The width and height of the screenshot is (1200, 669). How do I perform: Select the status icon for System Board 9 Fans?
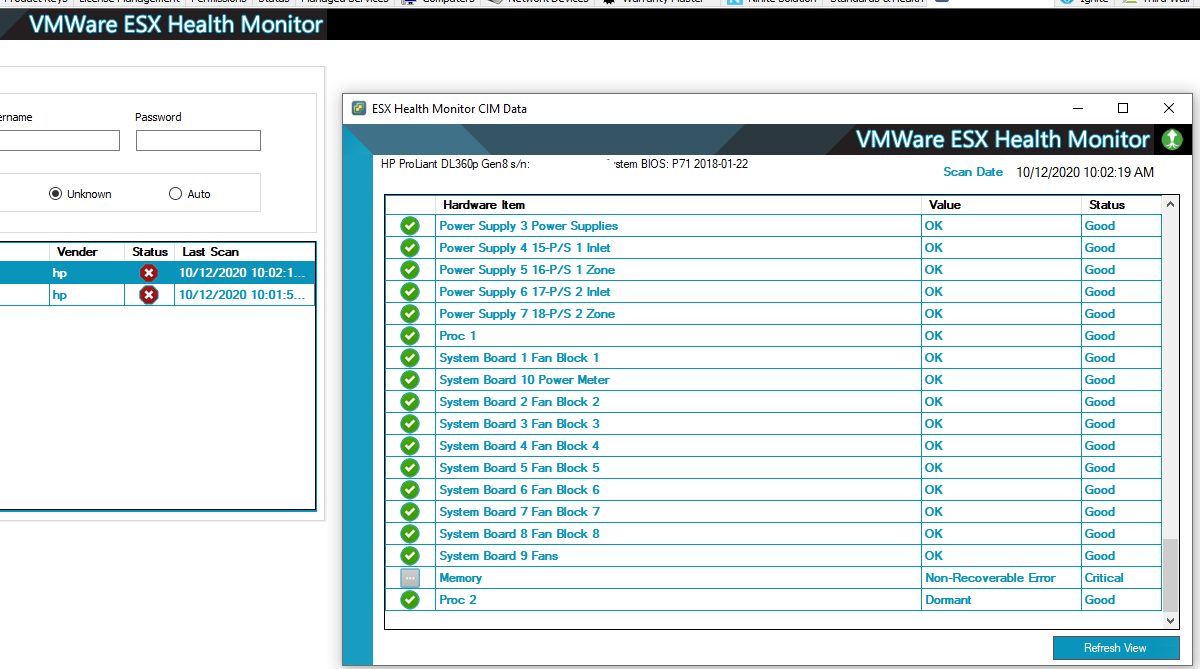[x=410, y=556]
